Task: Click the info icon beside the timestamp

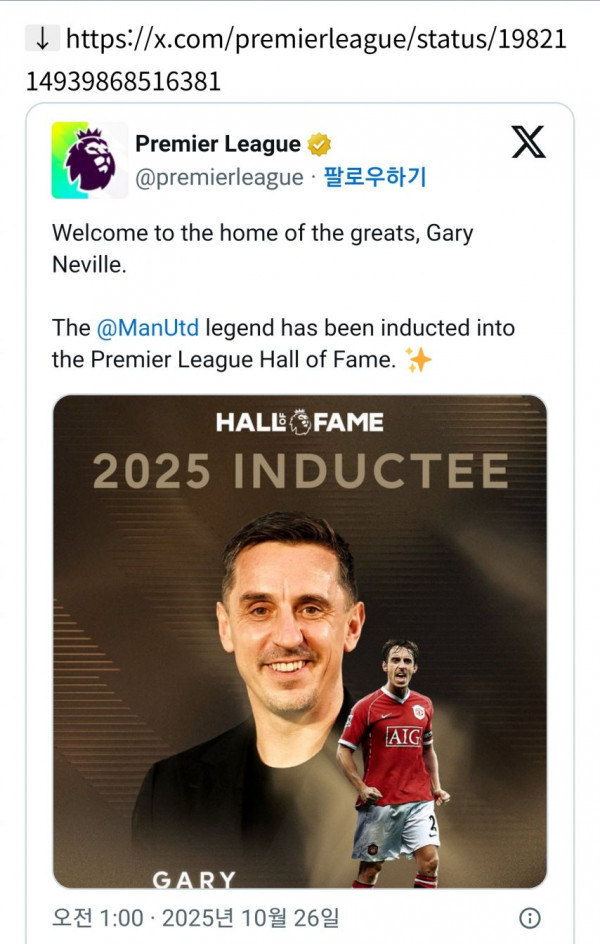Action: click(530, 918)
